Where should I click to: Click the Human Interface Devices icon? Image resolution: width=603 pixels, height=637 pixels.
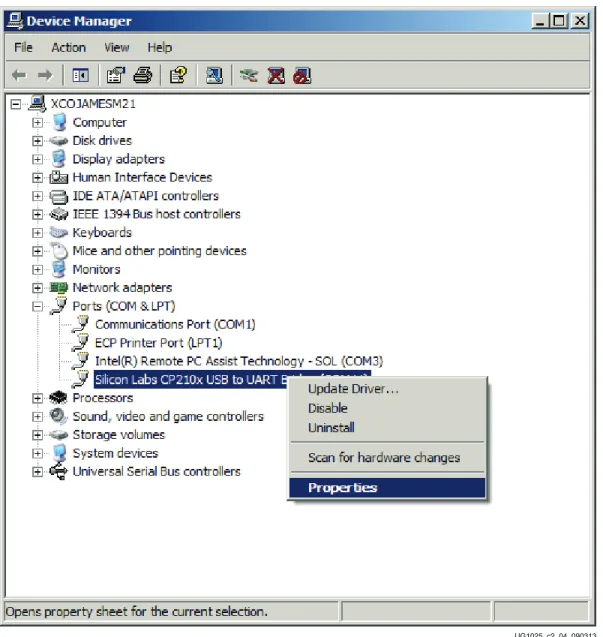point(59,177)
